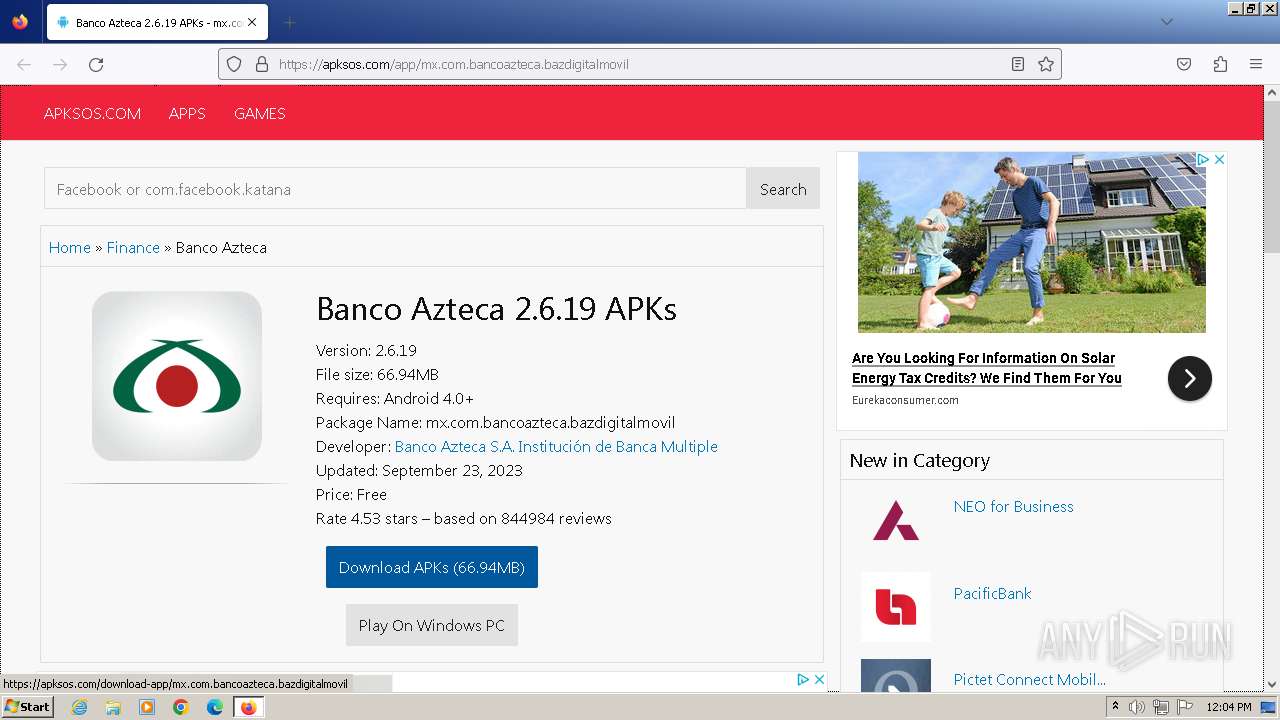Screen dimensions: 1280x720
Task: Click the app search input field
Action: (395, 188)
